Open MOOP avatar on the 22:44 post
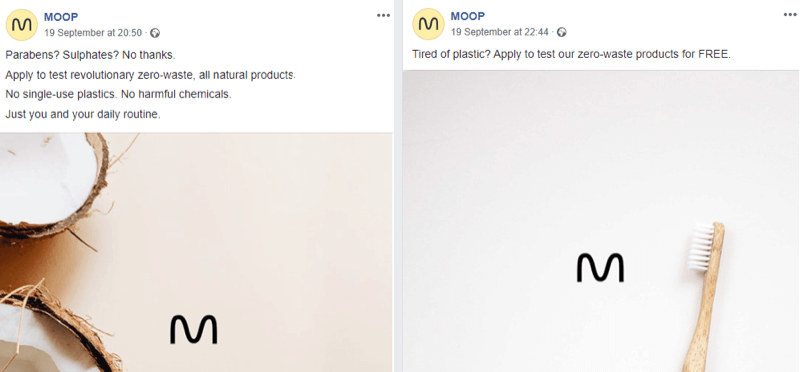Viewport: 800px width, 372px height. (428, 24)
